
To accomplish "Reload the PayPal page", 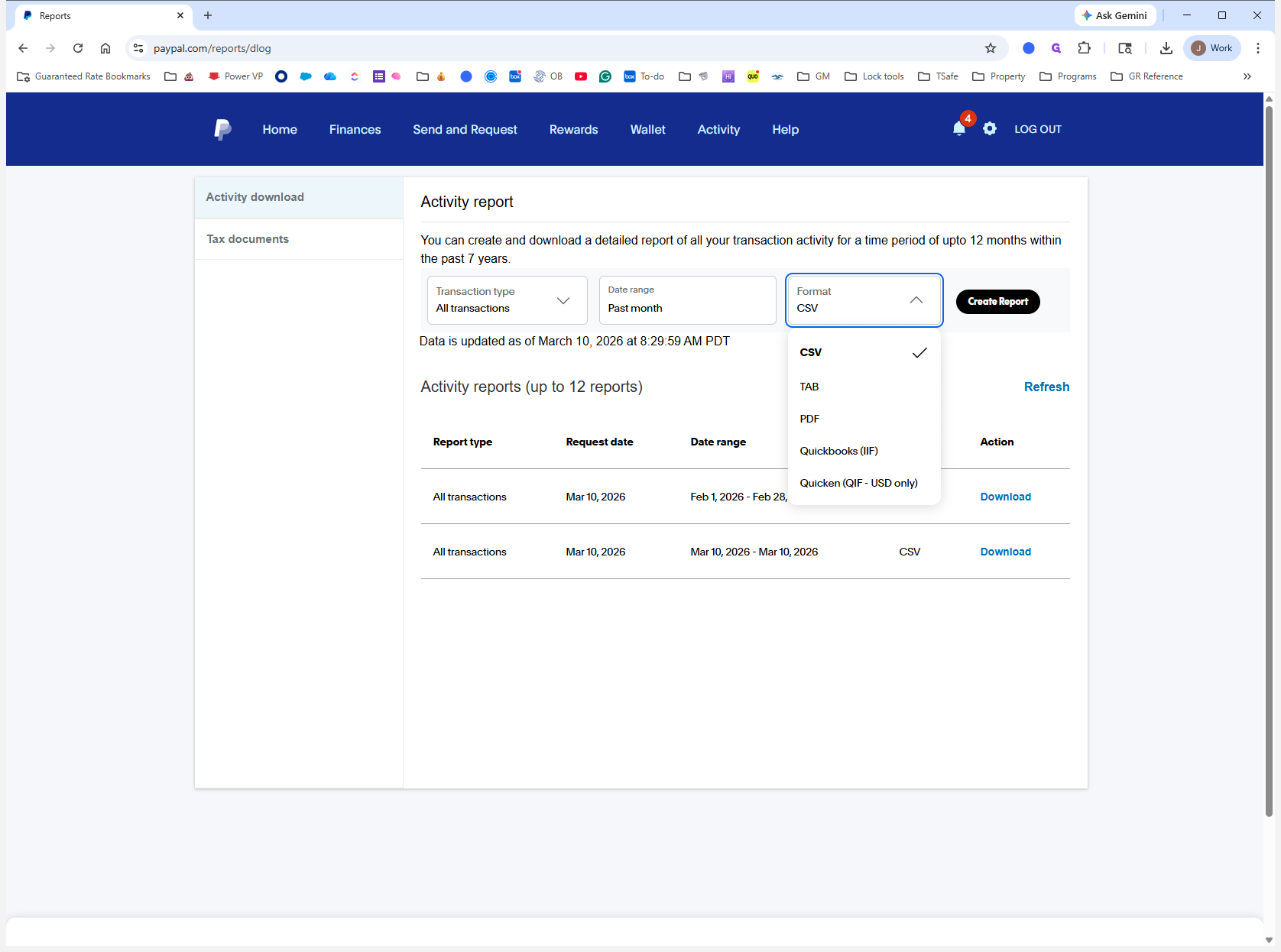I will point(78,48).
